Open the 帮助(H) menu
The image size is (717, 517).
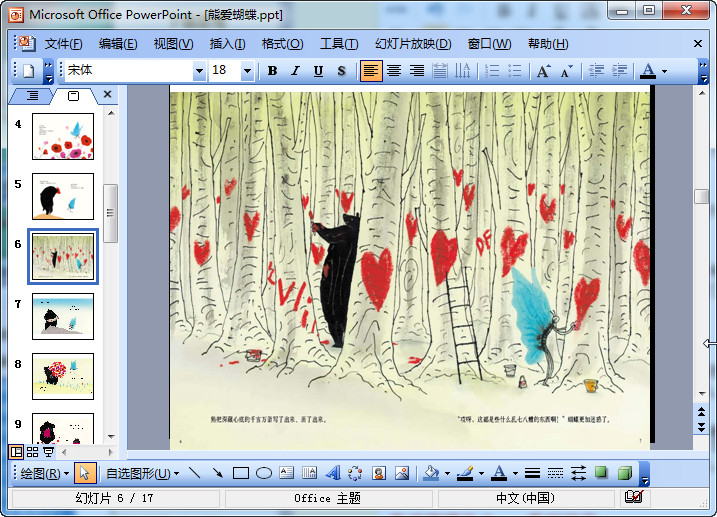point(548,44)
